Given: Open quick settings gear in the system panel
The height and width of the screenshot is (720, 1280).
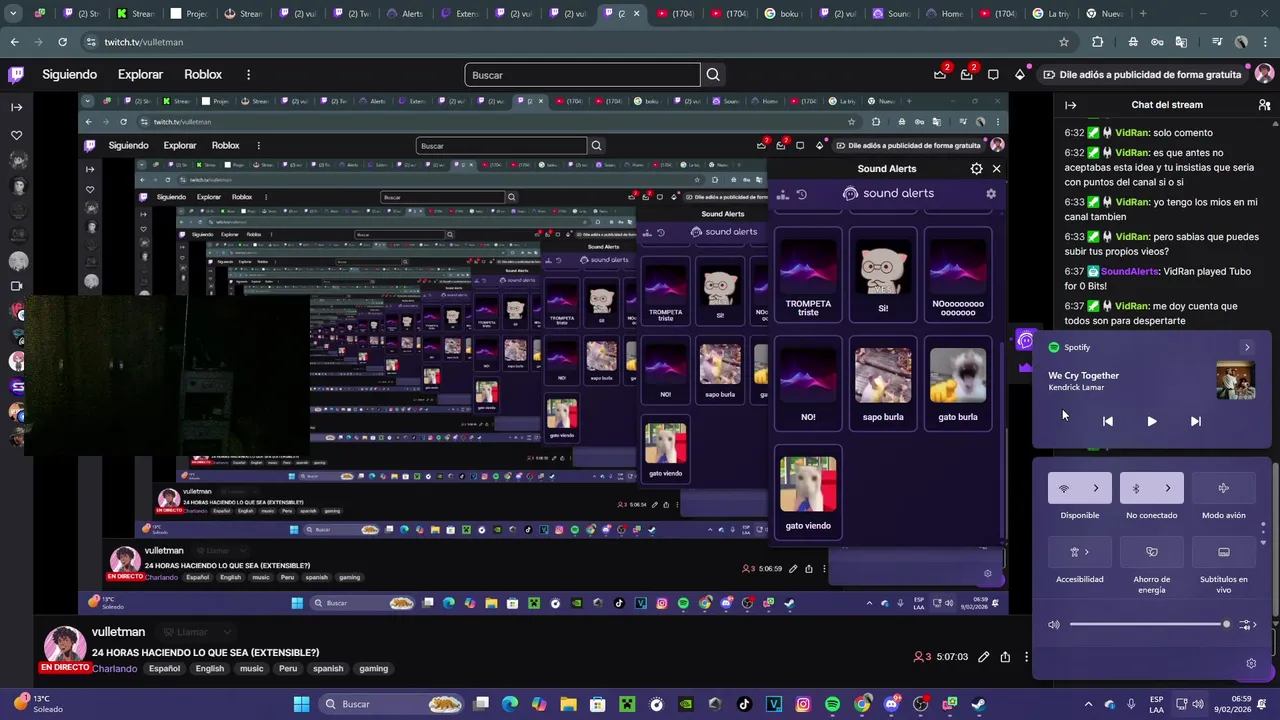Looking at the screenshot, I should tap(1251, 663).
